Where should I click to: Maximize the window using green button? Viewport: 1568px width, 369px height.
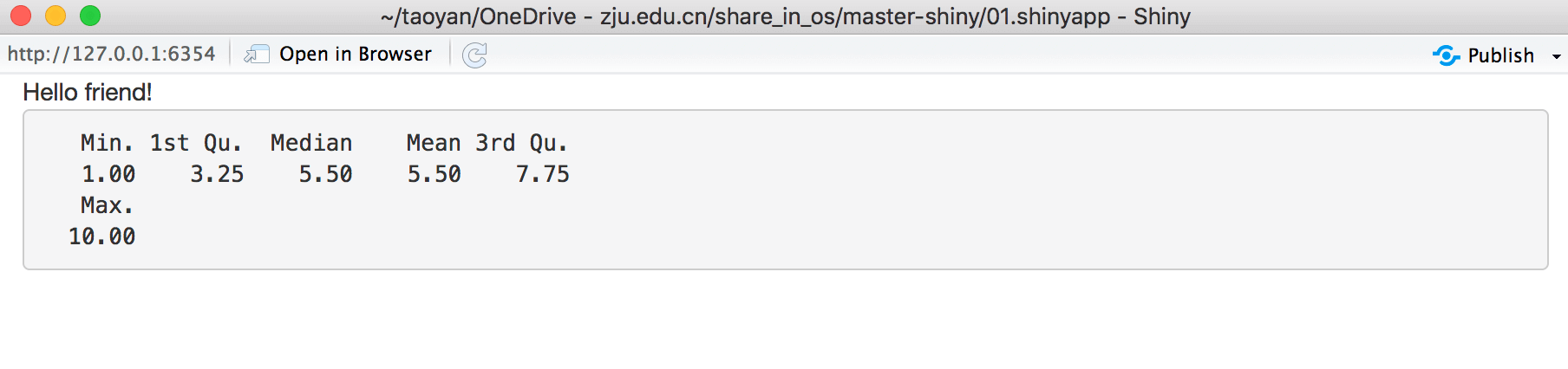[x=90, y=16]
